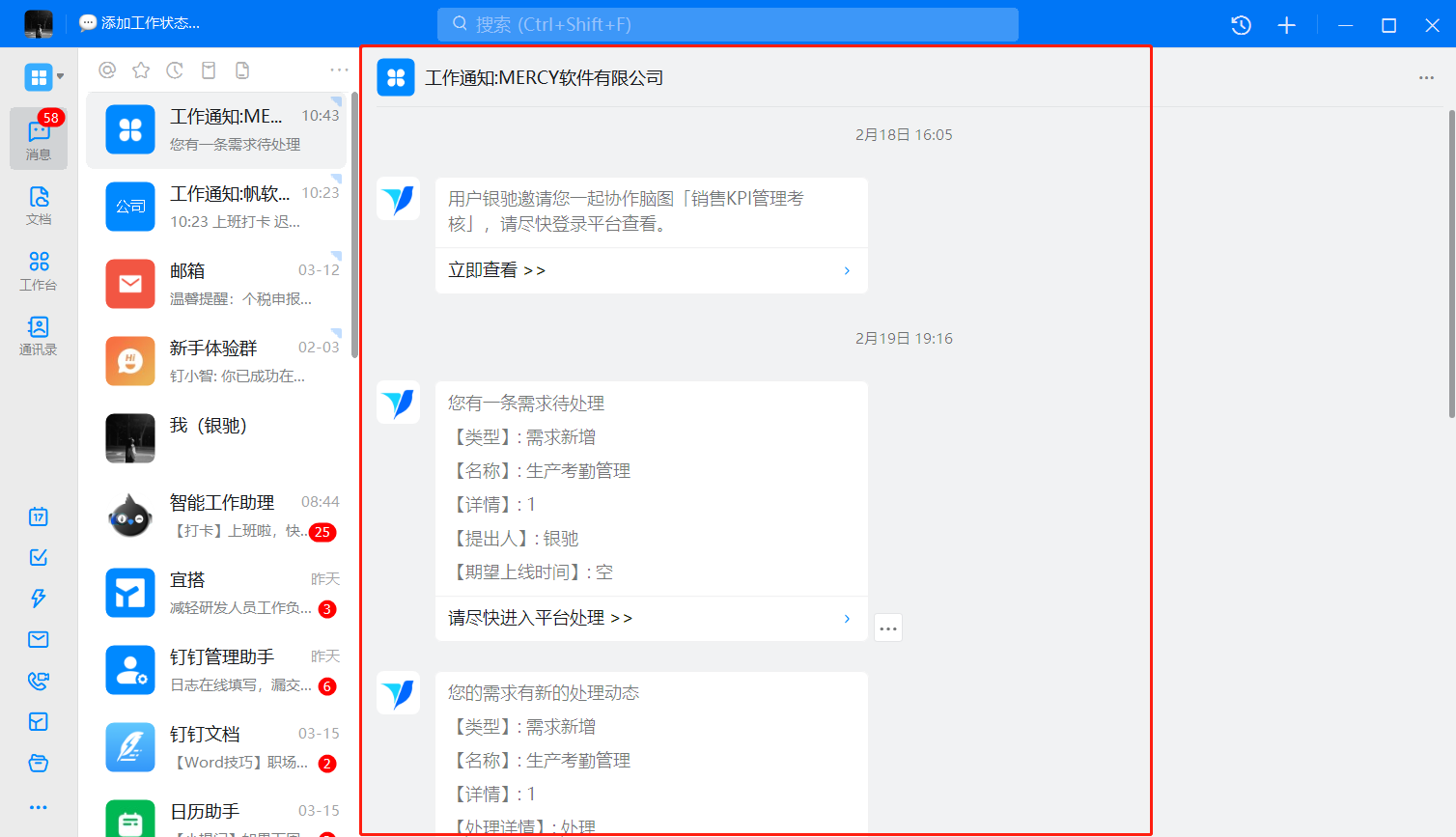Click the 立即查看 >> link in first card
This screenshot has width=1456, height=837.
point(496,270)
